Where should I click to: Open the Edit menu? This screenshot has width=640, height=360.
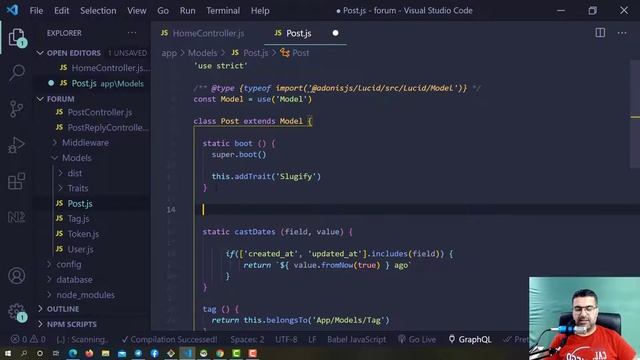62,11
